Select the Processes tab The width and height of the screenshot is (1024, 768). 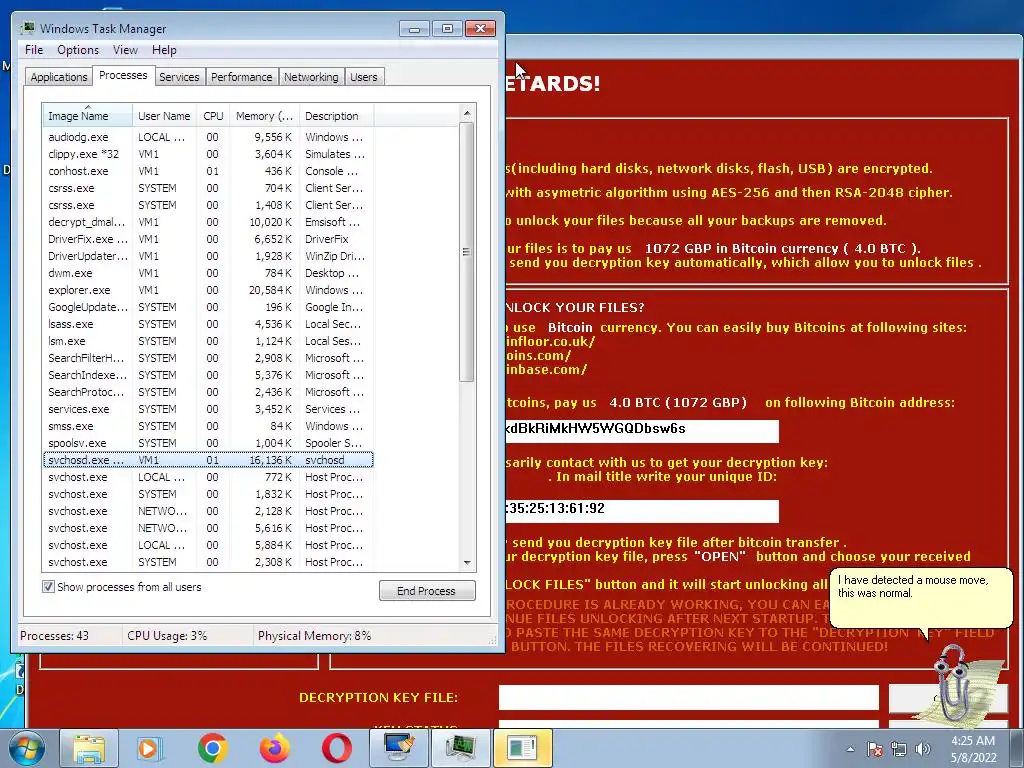tap(123, 76)
